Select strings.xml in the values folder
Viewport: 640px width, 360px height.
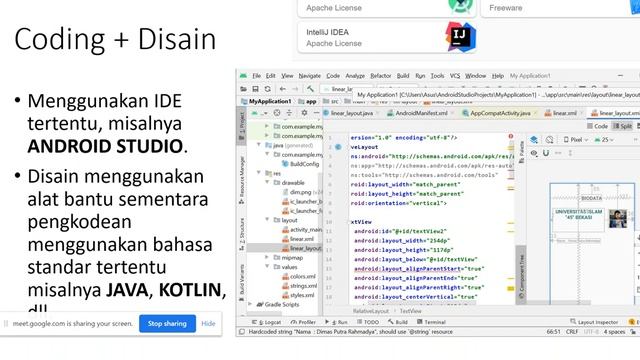(299, 286)
